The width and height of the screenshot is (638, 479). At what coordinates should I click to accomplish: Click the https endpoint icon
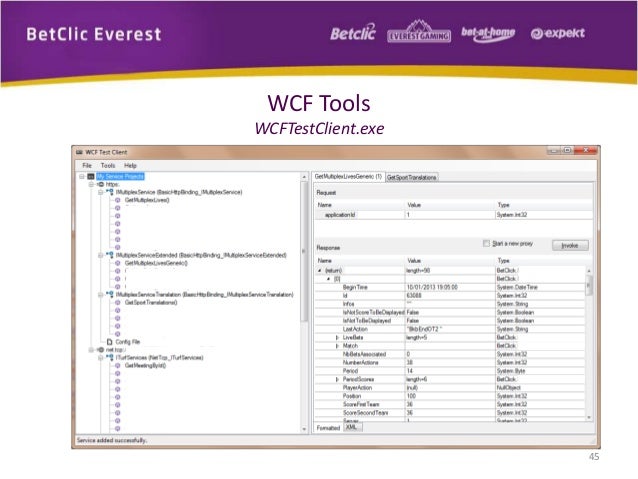100,184
